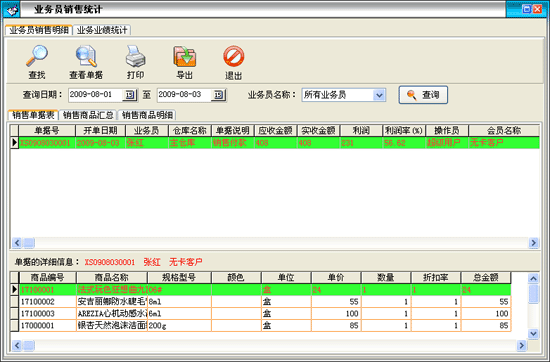The image size is (550, 362).
Task: Maximize the 业务员销售统计 window
Action: (526, 9)
